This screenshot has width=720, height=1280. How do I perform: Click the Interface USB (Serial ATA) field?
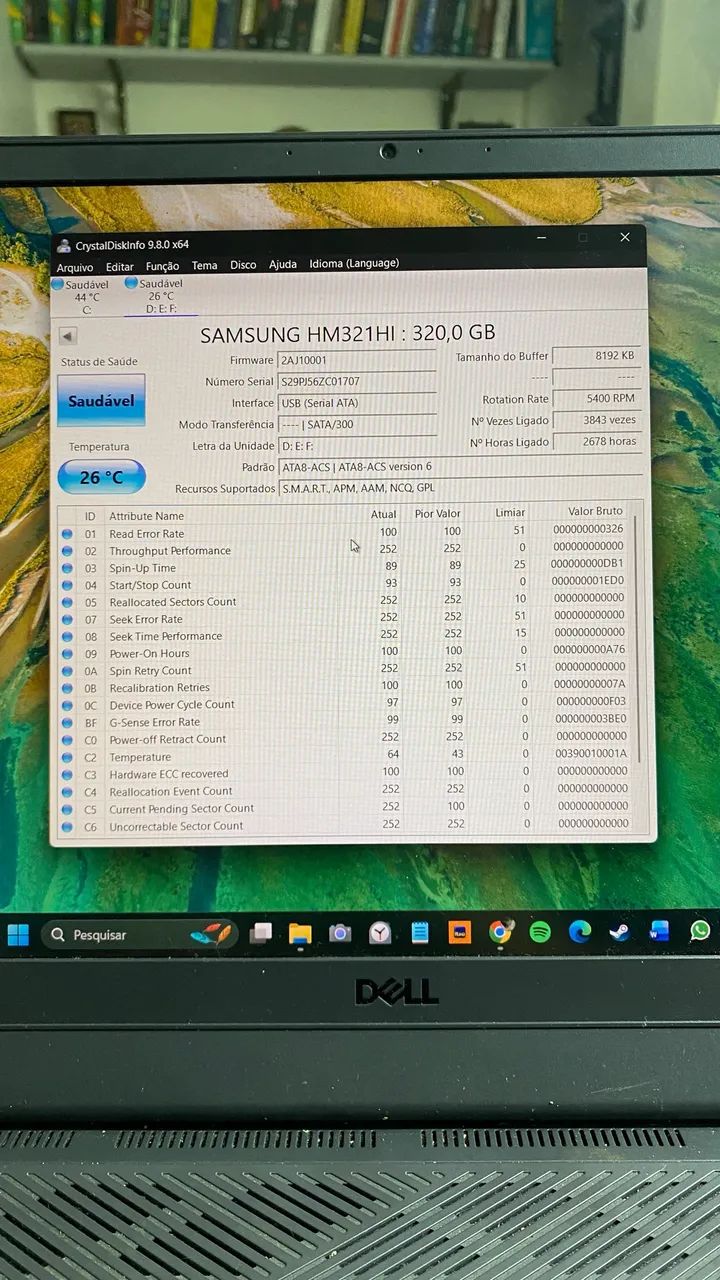[357, 403]
